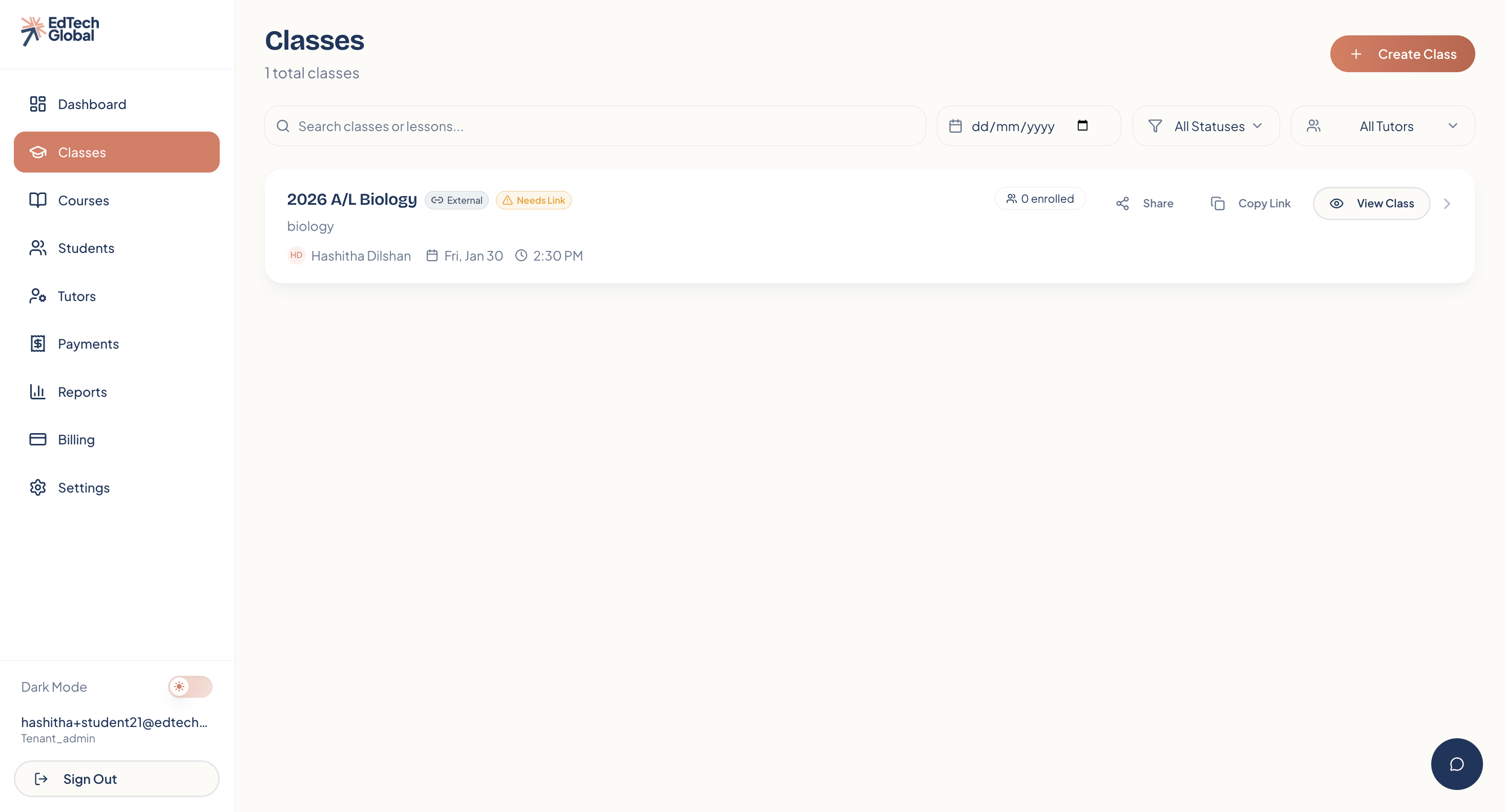Image resolution: width=1505 pixels, height=812 pixels.
Task: Open the chat support bubble icon
Action: pos(1456,763)
